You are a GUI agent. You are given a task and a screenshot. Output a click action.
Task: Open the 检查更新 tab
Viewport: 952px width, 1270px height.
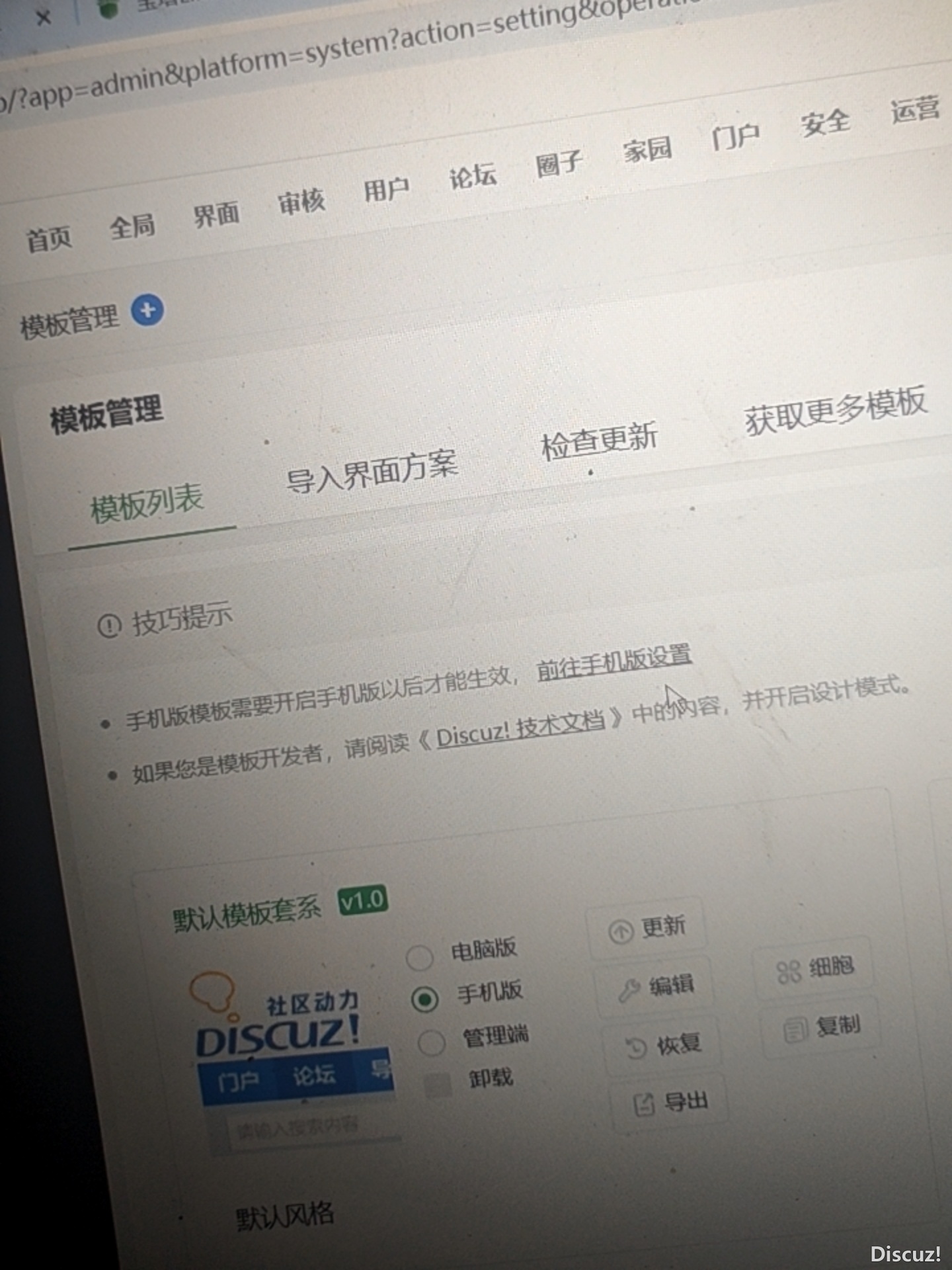point(598,440)
